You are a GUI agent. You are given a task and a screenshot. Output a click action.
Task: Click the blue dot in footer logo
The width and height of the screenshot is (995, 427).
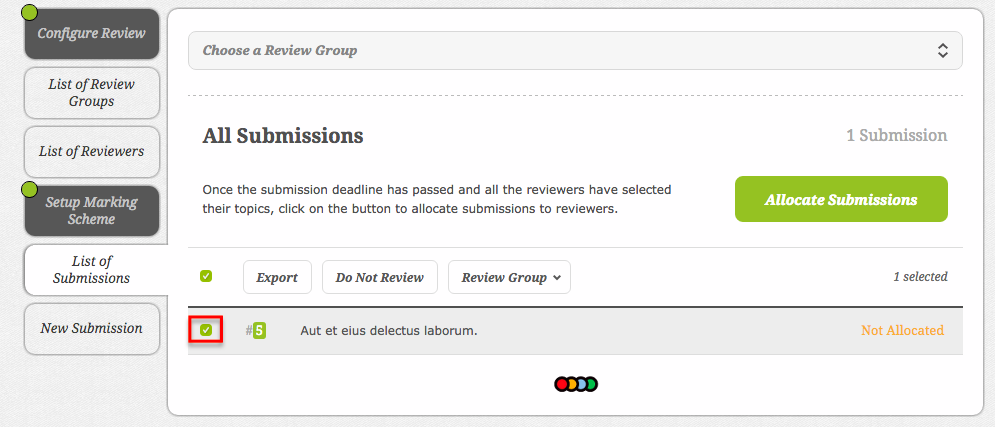(581, 384)
